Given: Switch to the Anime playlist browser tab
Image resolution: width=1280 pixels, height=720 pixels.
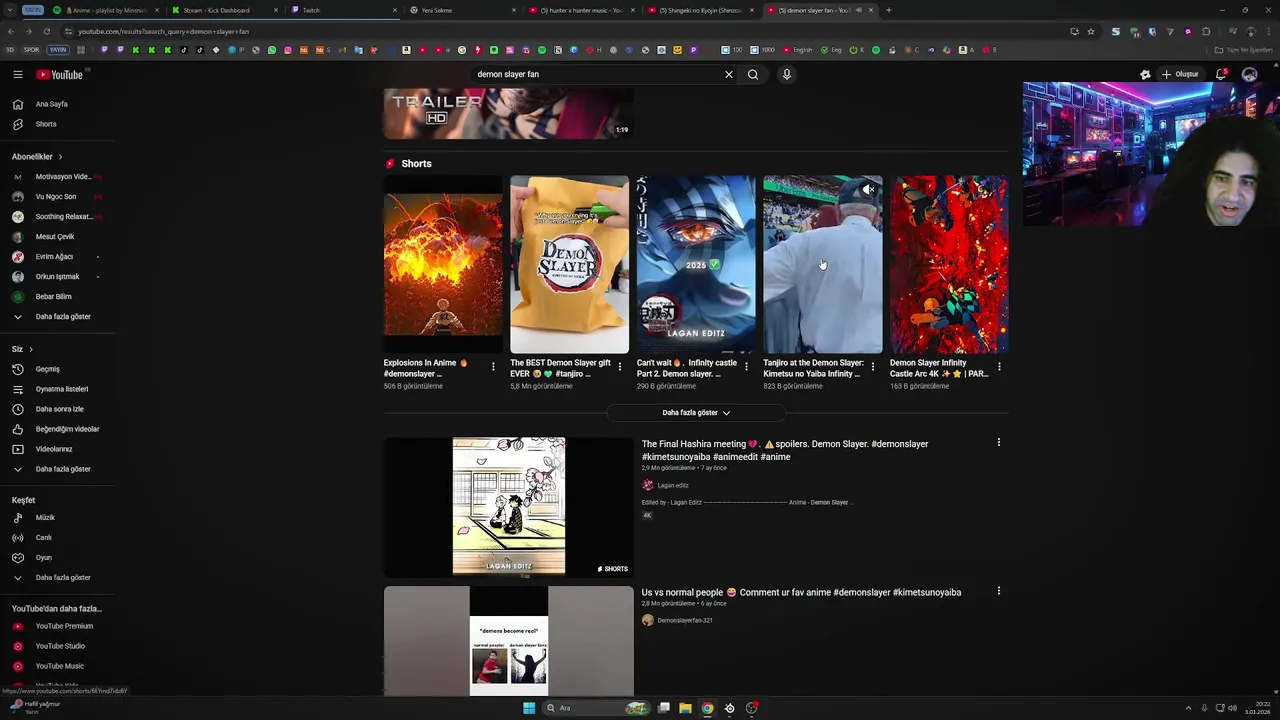Looking at the screenshot, I should click(105, 10).
